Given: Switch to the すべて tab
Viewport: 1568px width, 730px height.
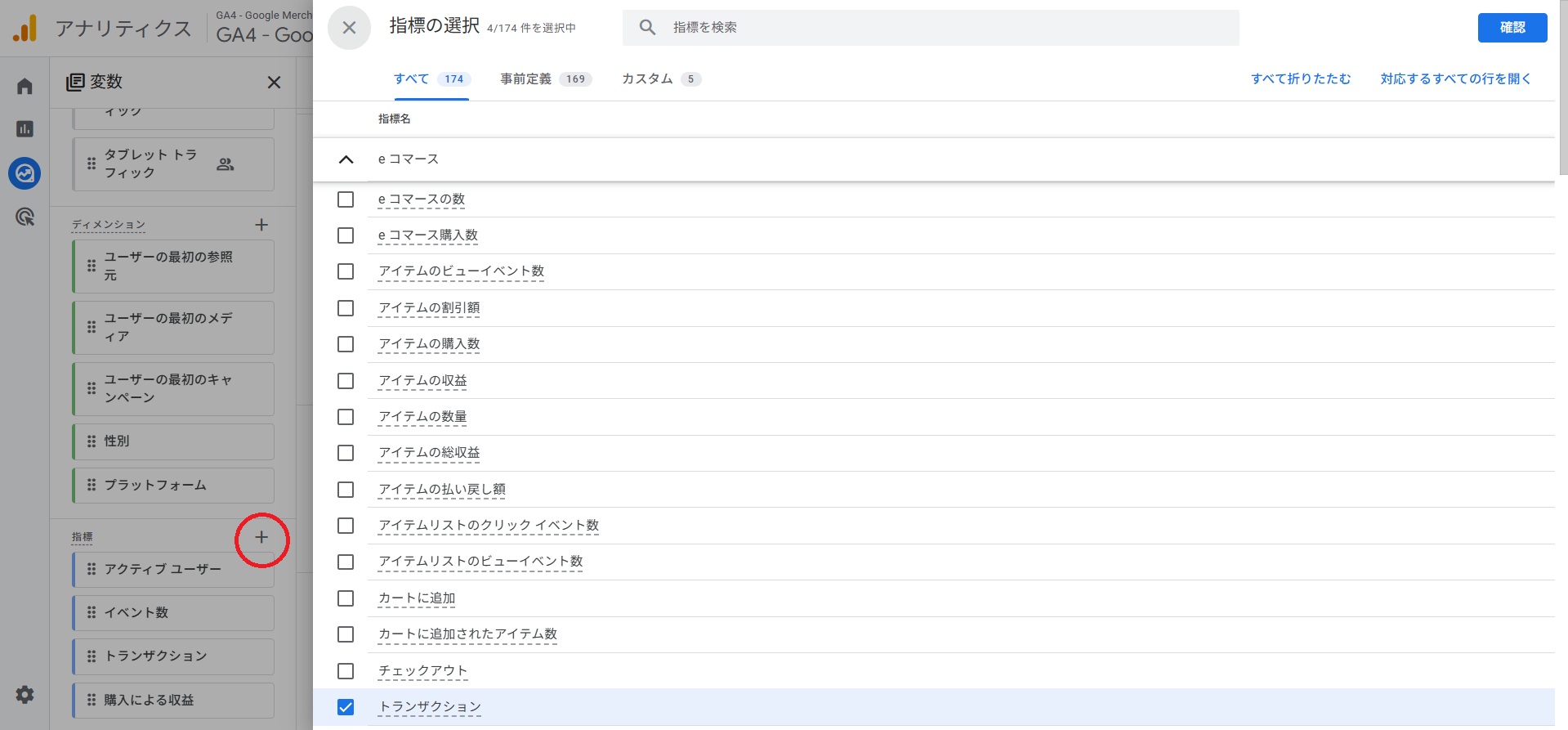Looking at the screenshot, I should click(431, 79).
